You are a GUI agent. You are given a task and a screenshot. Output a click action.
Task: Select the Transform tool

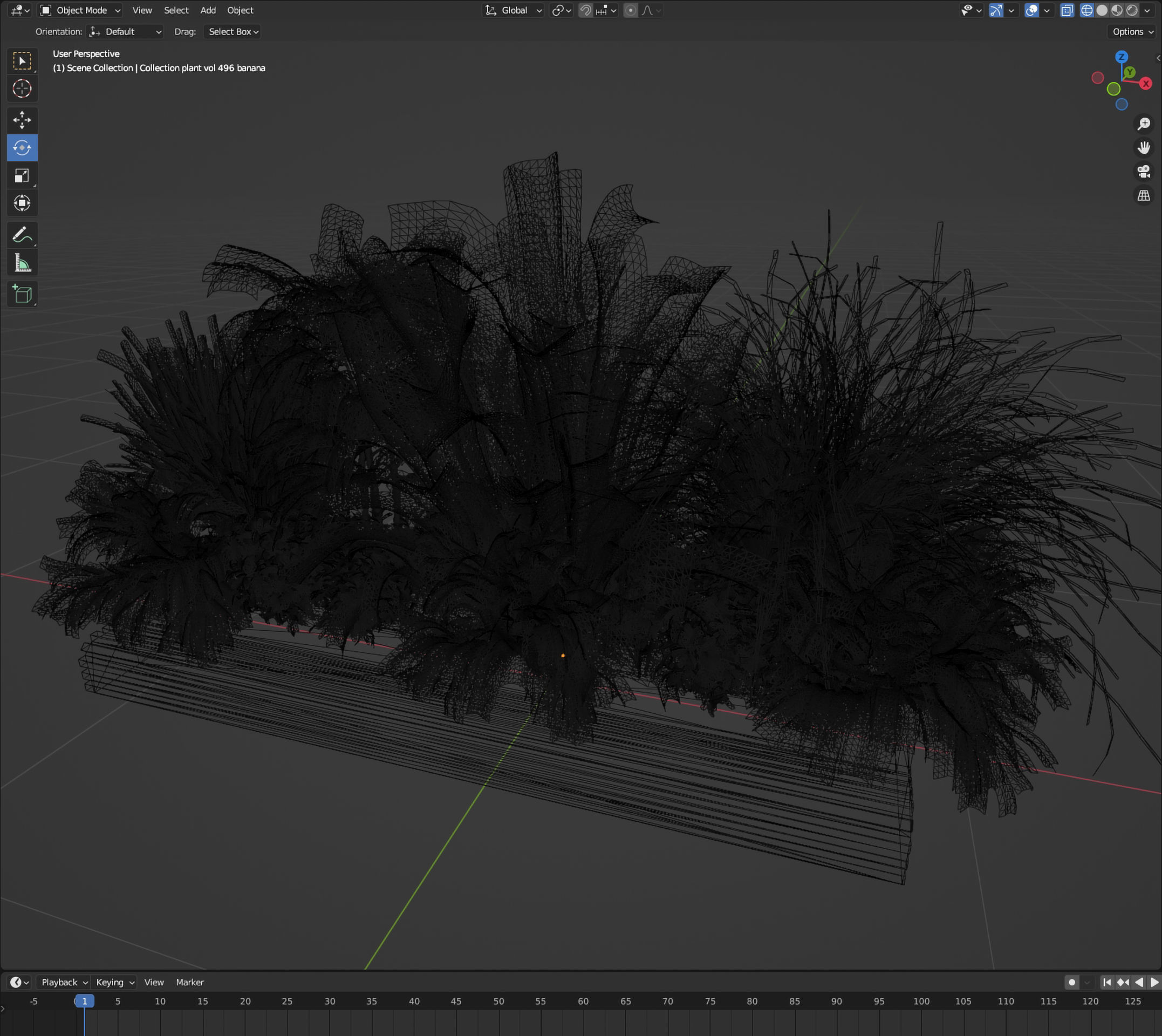coord(22,203)
